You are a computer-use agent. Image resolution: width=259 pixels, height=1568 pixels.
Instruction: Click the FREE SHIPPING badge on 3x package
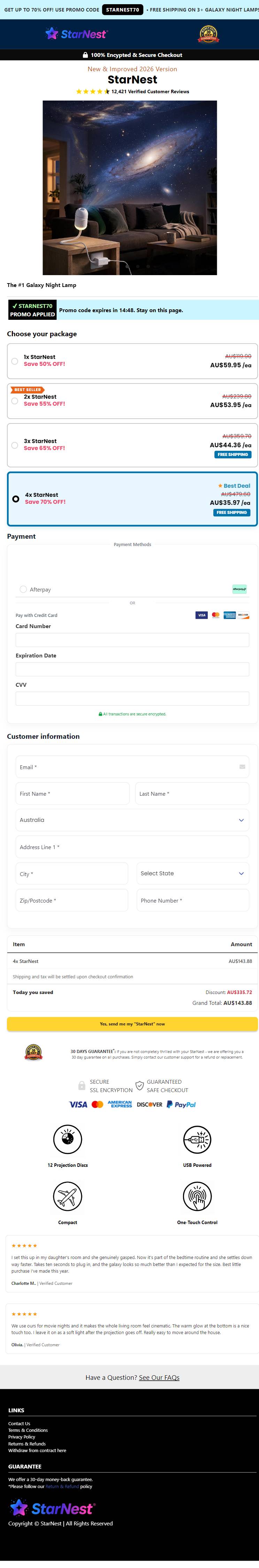point(233,455)
